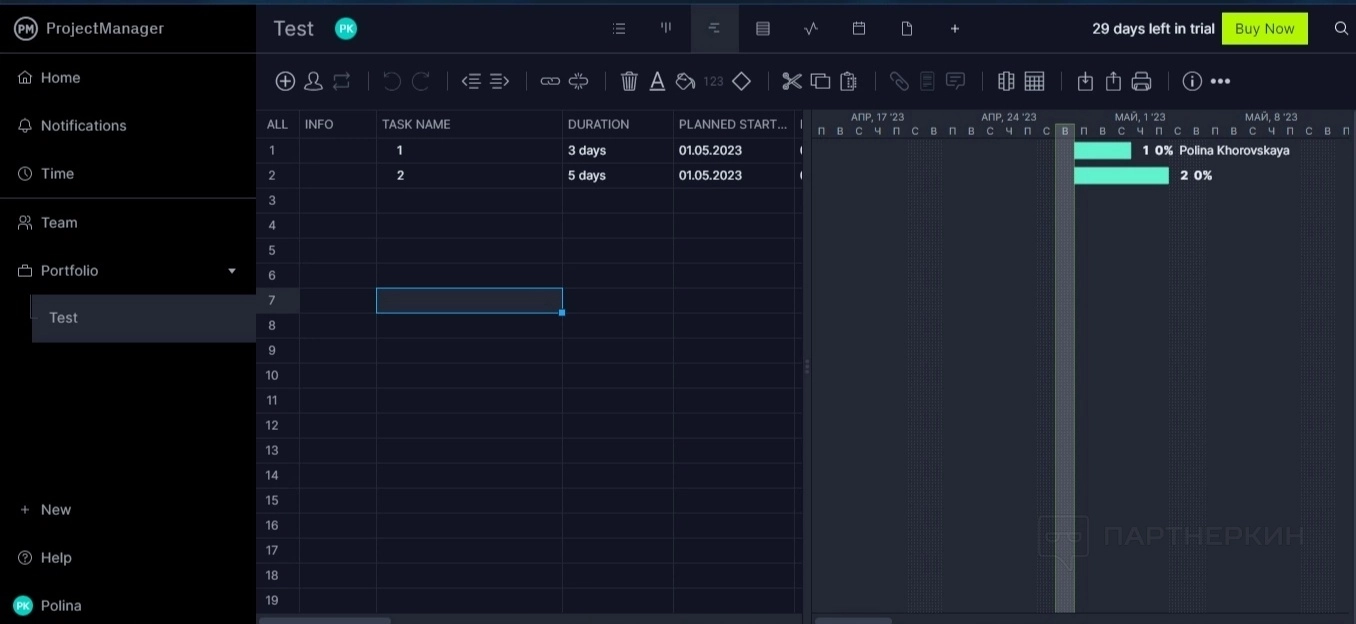Delete selection with the trash can icon
Image resolution: width=1356 pixels, height=624 pixels.
pyautogui.click(x=629, y=82)
